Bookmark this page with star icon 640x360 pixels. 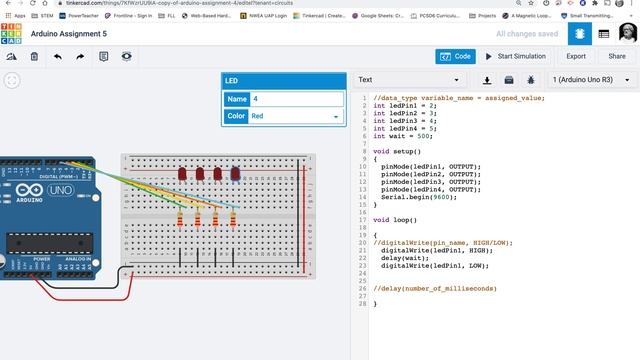pyautogui.click(x=531, y=3)
